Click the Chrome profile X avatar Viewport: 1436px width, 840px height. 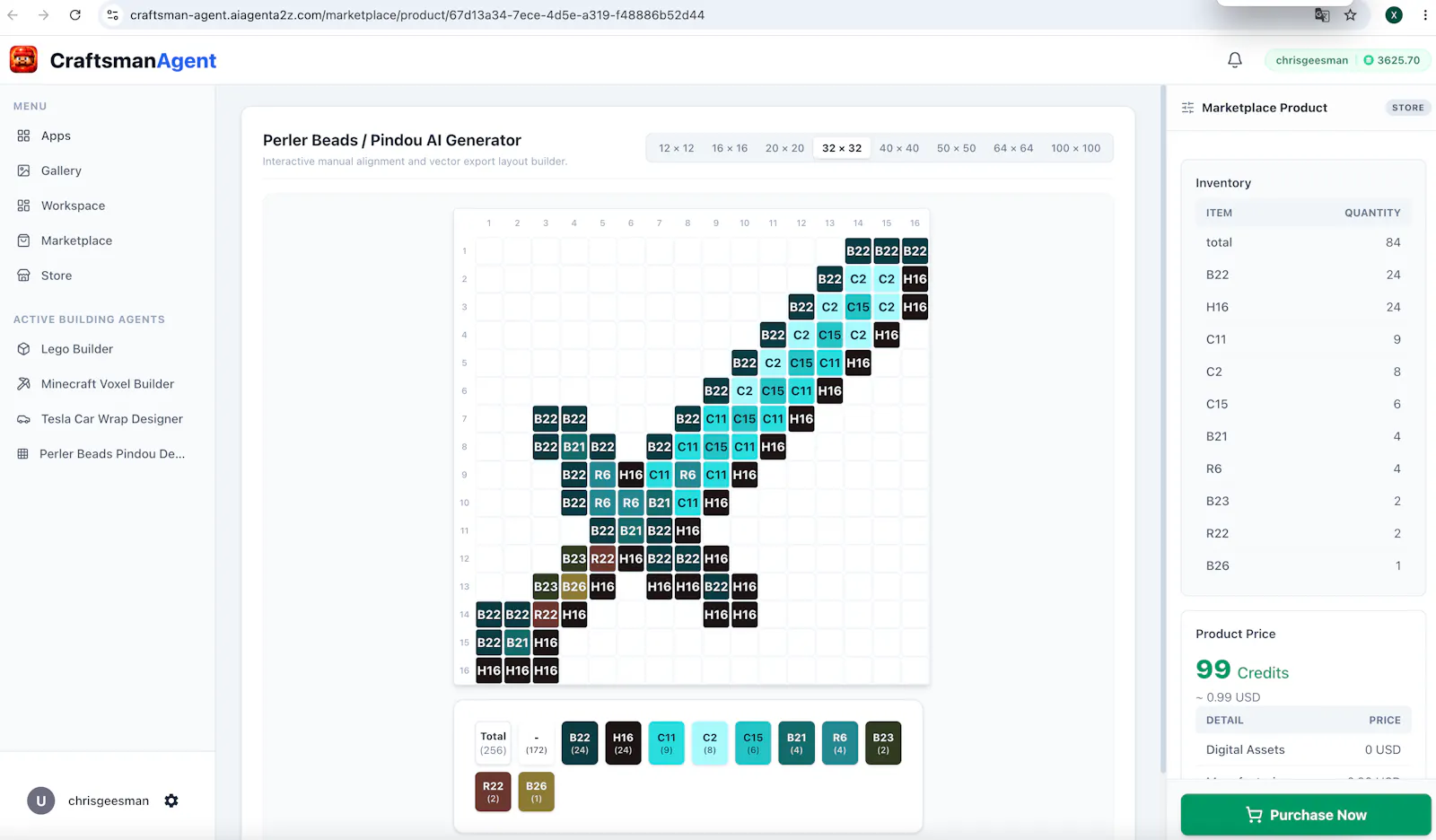[x=1394, y=15]
